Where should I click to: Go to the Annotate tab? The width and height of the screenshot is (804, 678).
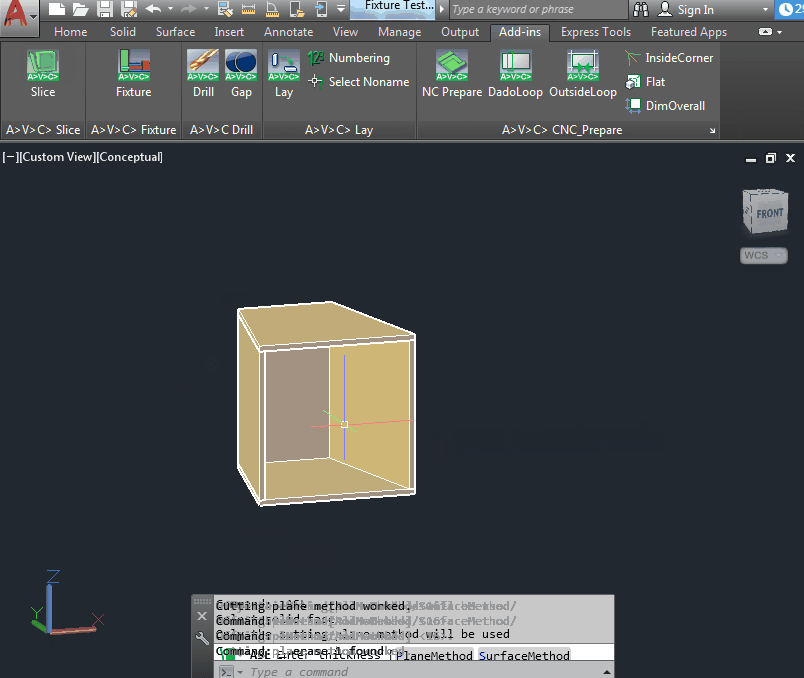288,32
